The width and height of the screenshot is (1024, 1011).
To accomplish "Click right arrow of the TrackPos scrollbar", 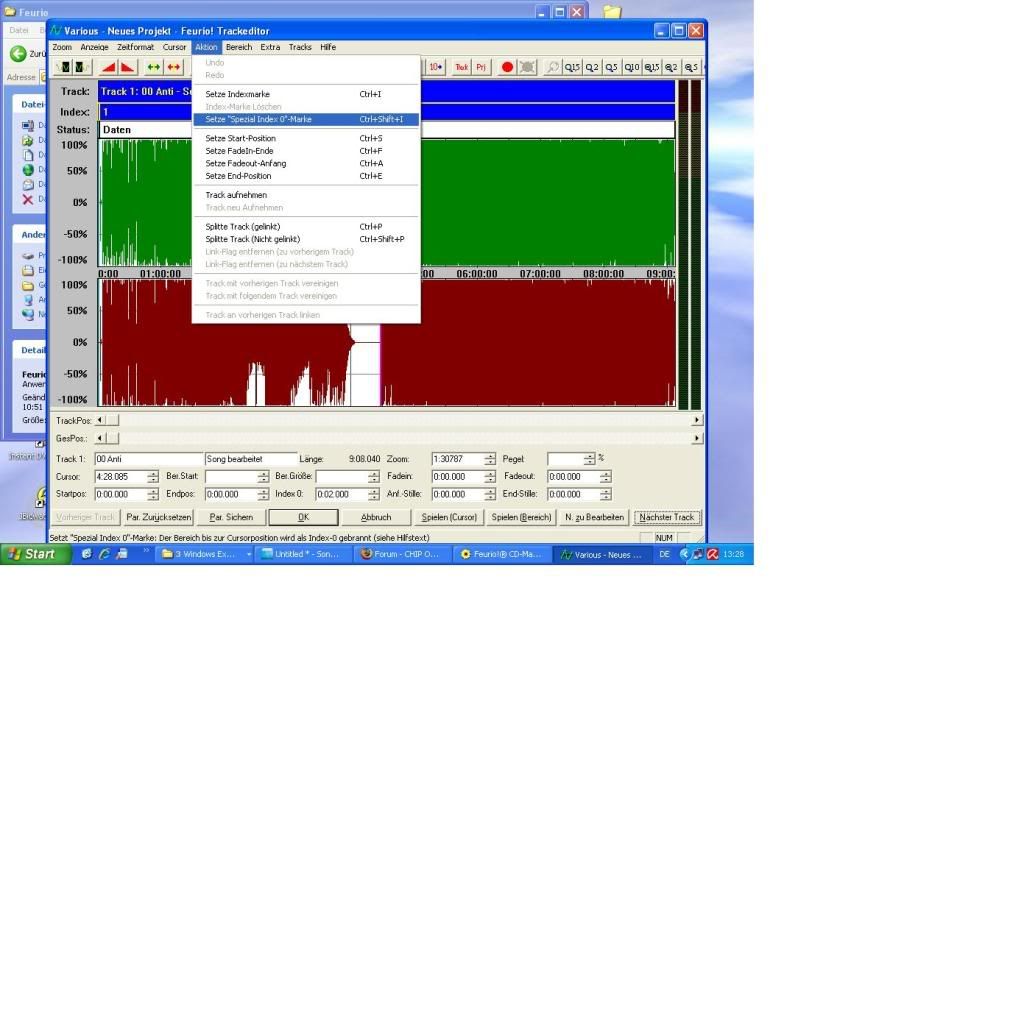I will coord(697,421).
